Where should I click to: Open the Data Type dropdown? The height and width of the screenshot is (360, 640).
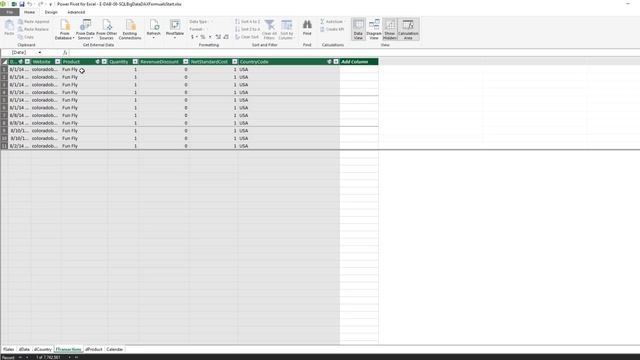(x=201, y=22)
